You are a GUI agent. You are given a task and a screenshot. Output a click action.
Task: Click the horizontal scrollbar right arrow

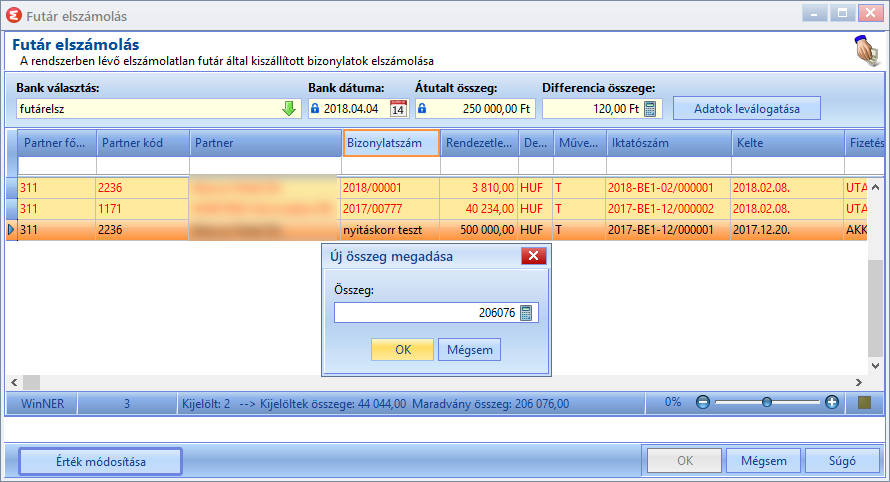[859, 382]
